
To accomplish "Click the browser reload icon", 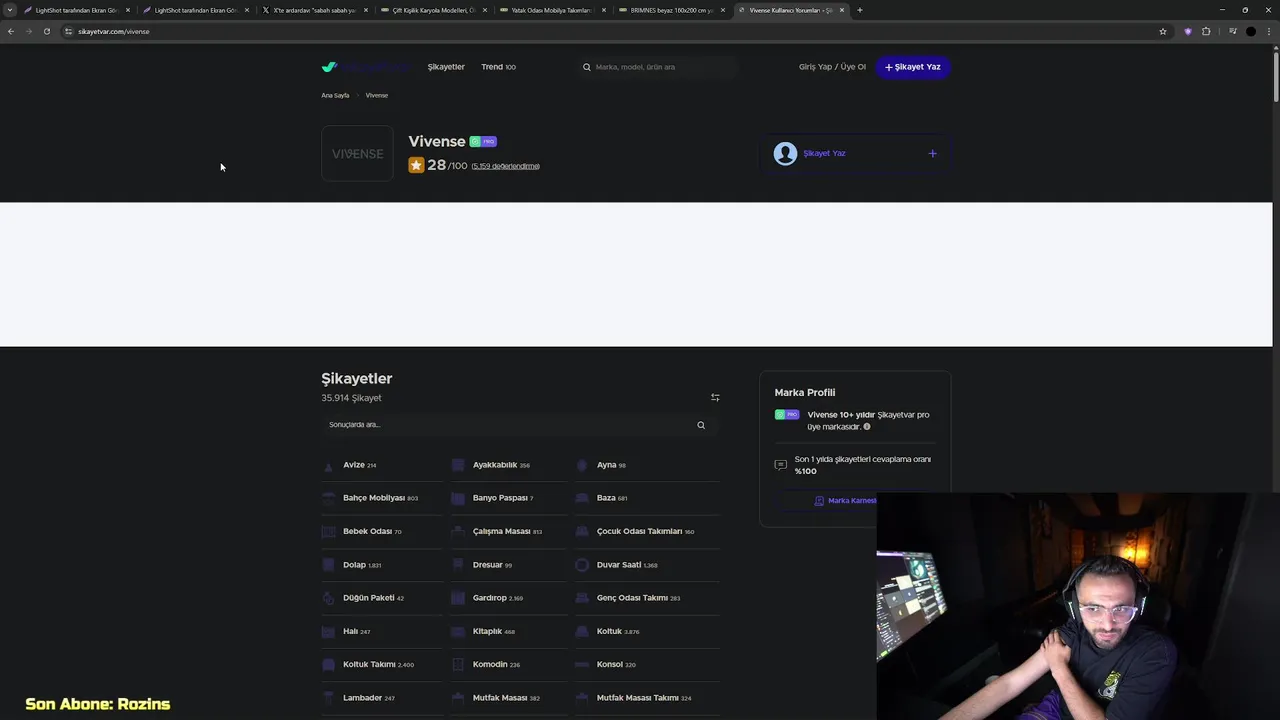I will coord(46,31).
